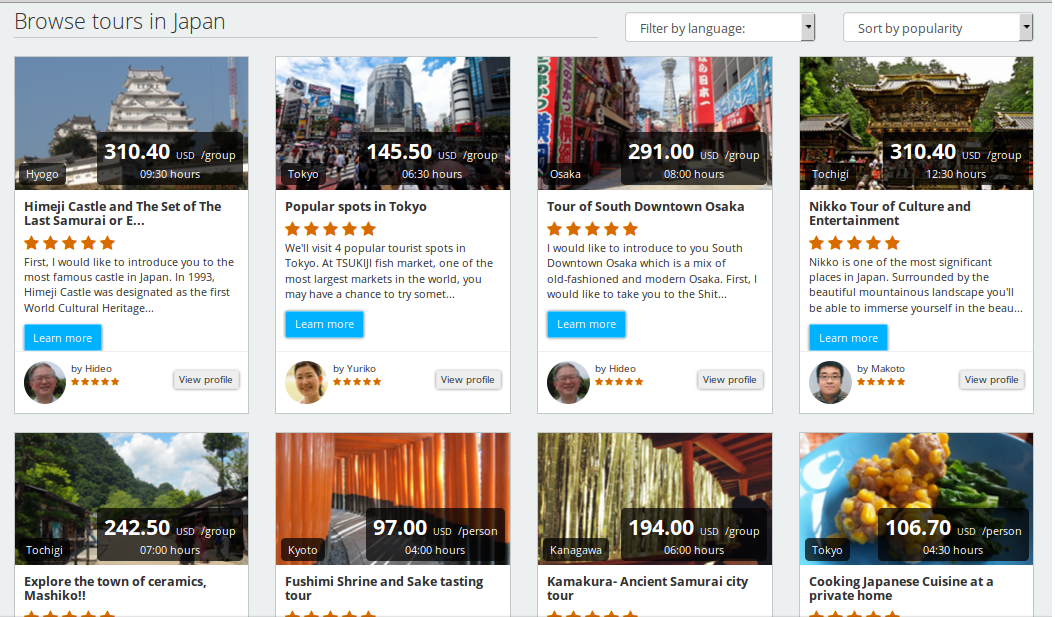View Hideo's profile under Himeji Castle tour
The image size is (1055, 617).
click(206, 379)
